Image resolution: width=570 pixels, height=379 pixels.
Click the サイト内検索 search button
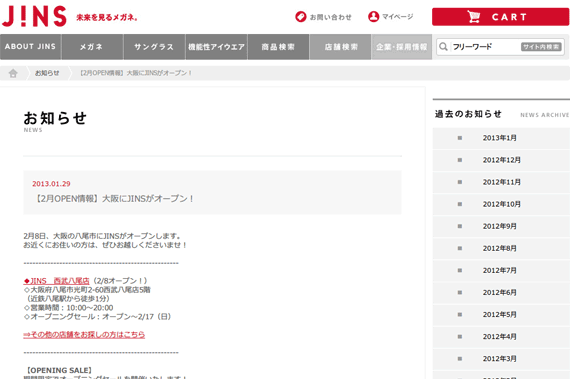pos(541,47)
